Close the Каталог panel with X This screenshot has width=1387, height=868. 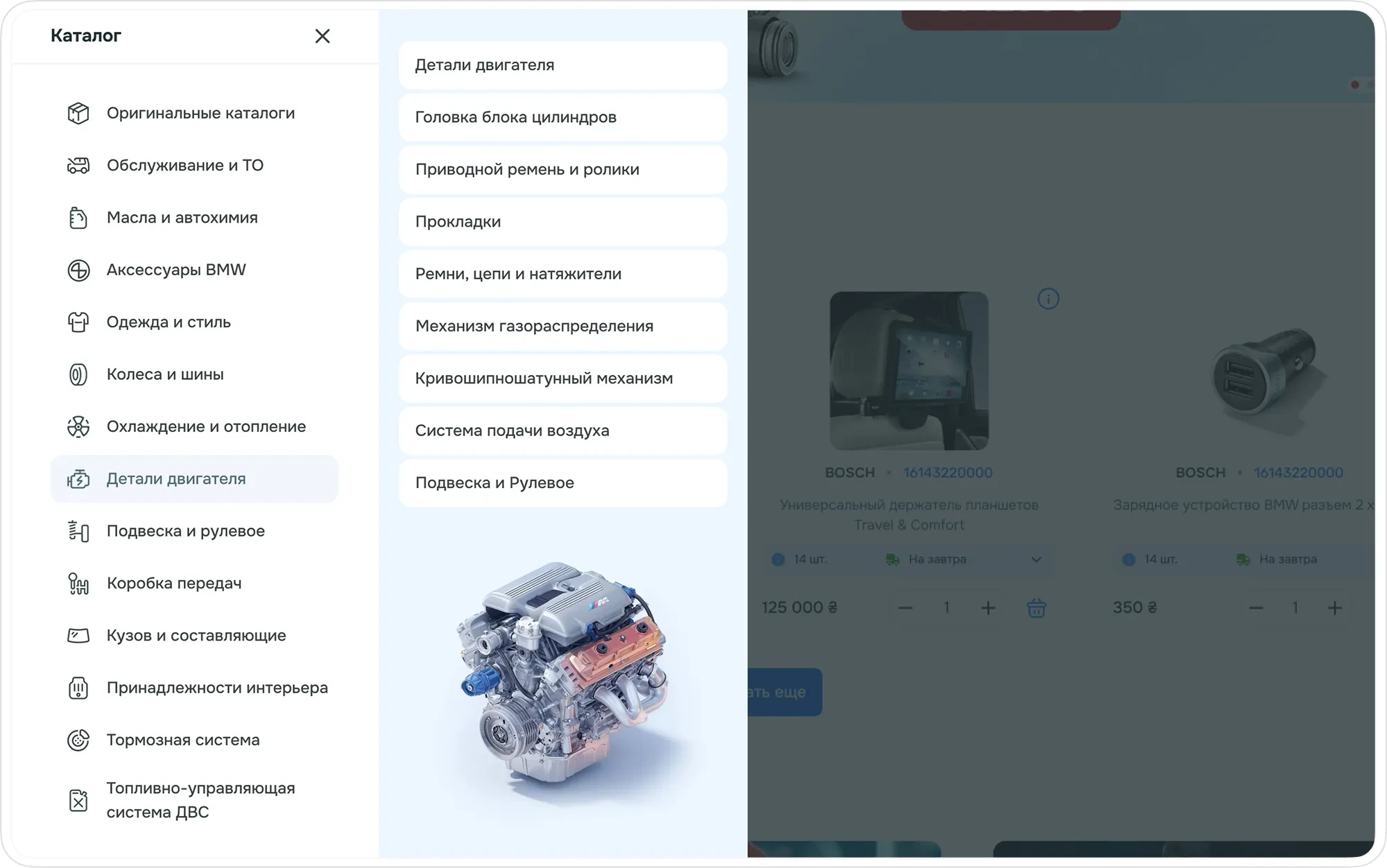[322, 36]
